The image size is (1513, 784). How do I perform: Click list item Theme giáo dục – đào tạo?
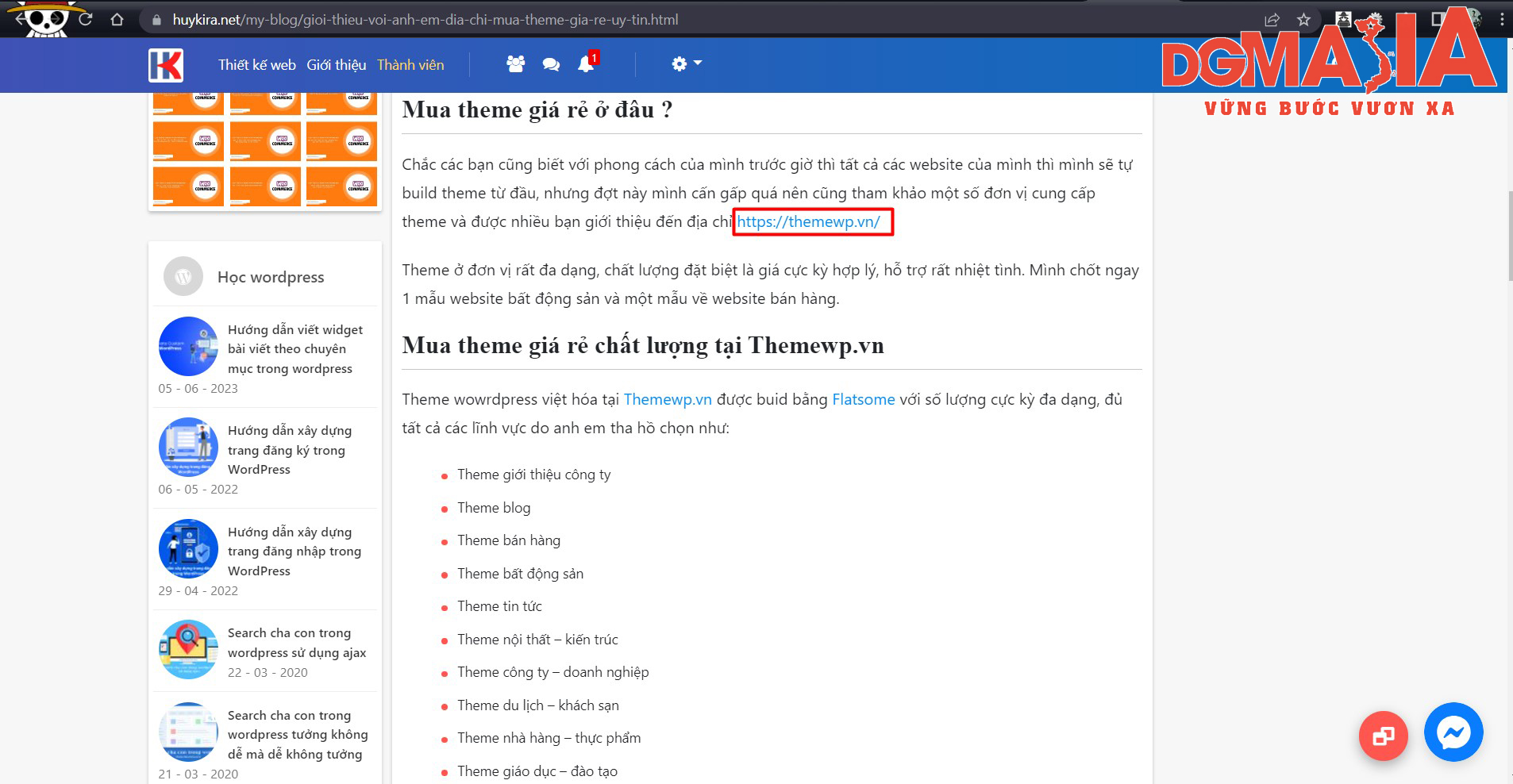point(537,771)
